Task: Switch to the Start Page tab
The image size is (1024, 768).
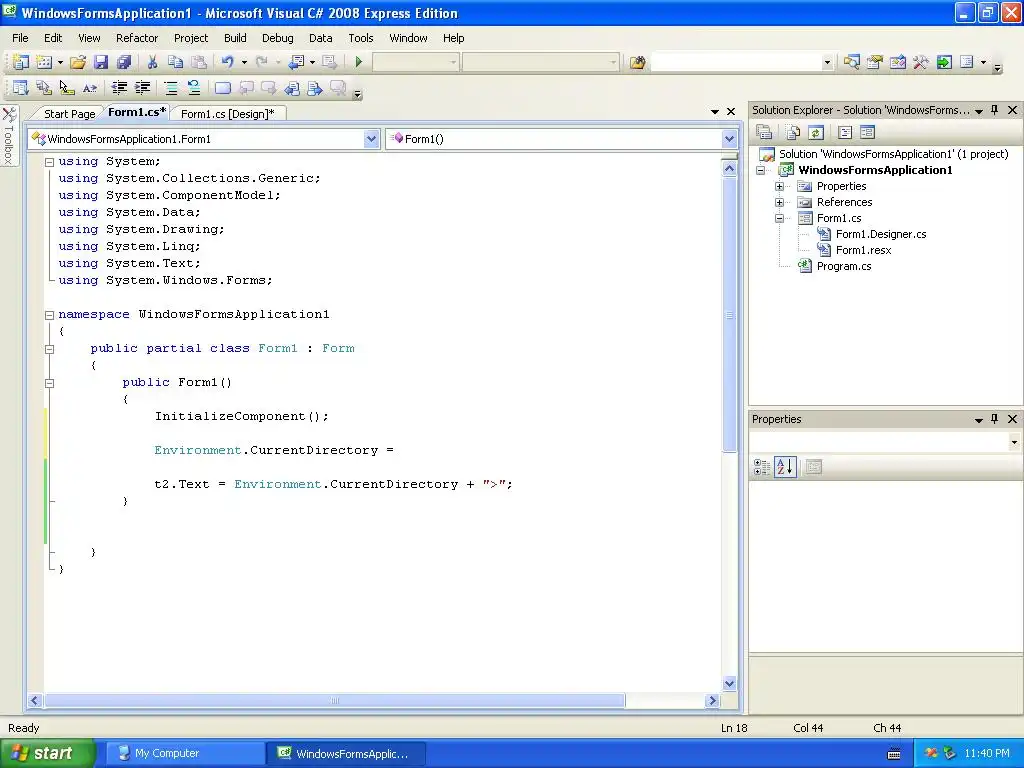Action: (69, 114)
